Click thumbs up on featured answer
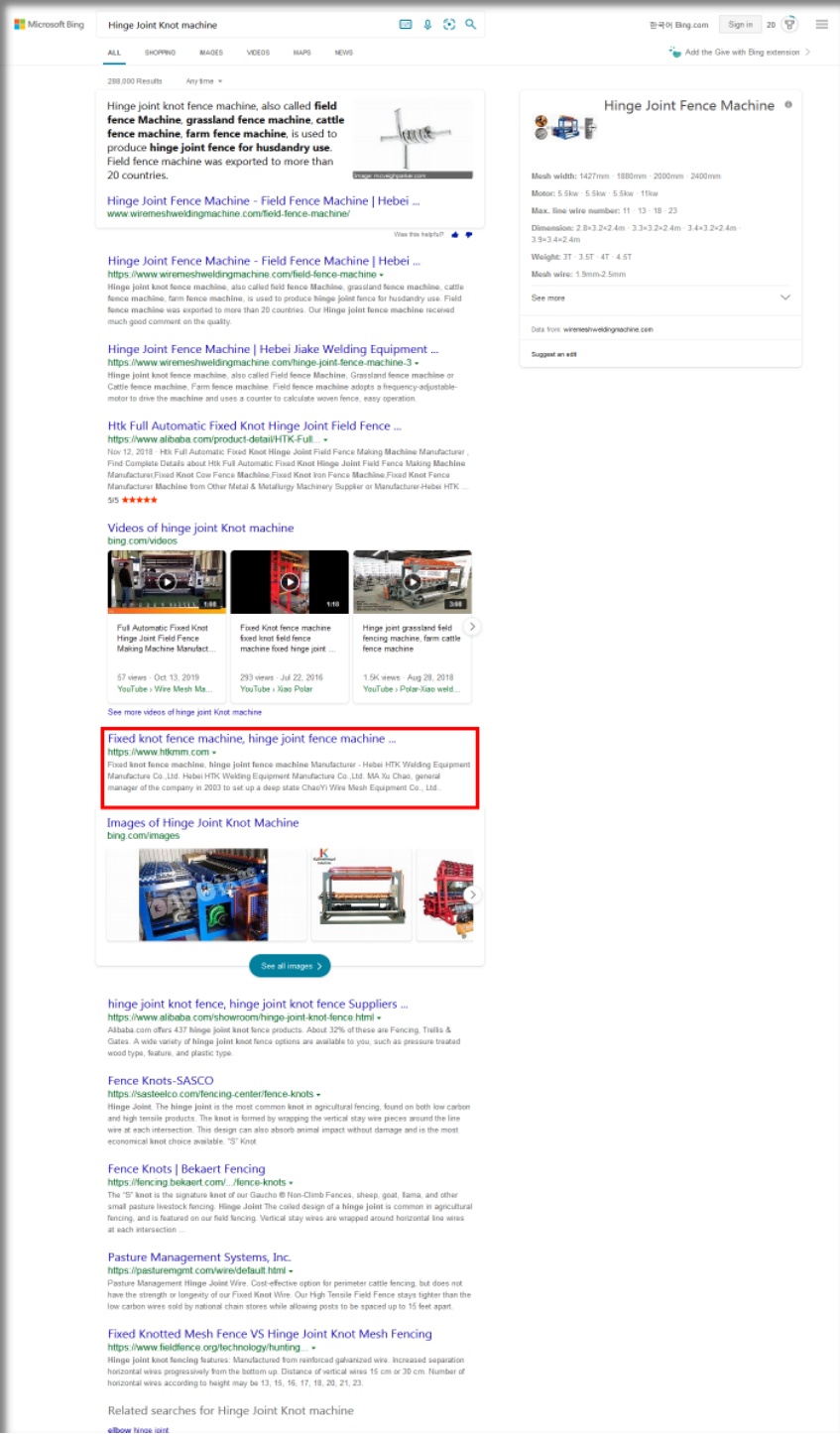 click(x=455, y=235)
